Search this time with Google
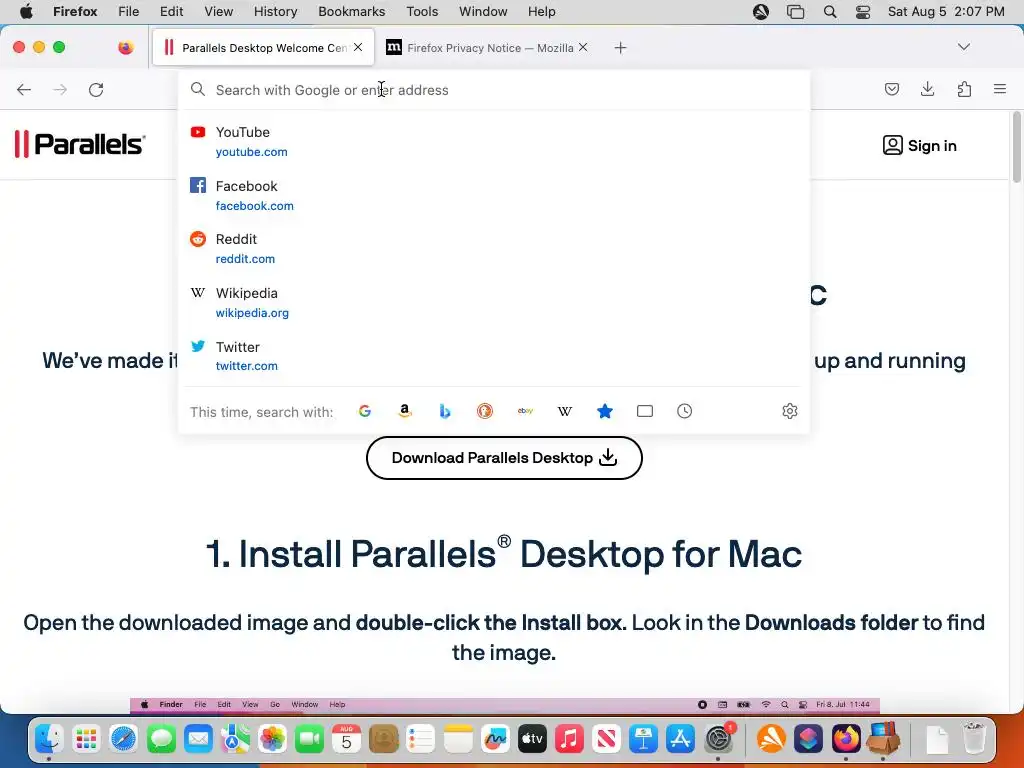Viewport: 1024px width, 768px height. [365, 411]
